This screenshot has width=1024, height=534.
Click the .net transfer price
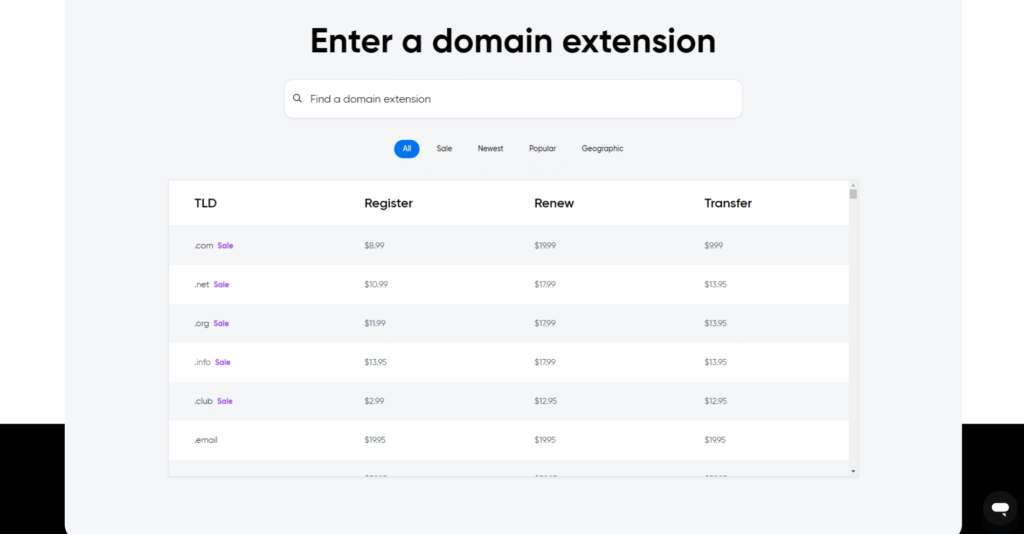(716, 285)
